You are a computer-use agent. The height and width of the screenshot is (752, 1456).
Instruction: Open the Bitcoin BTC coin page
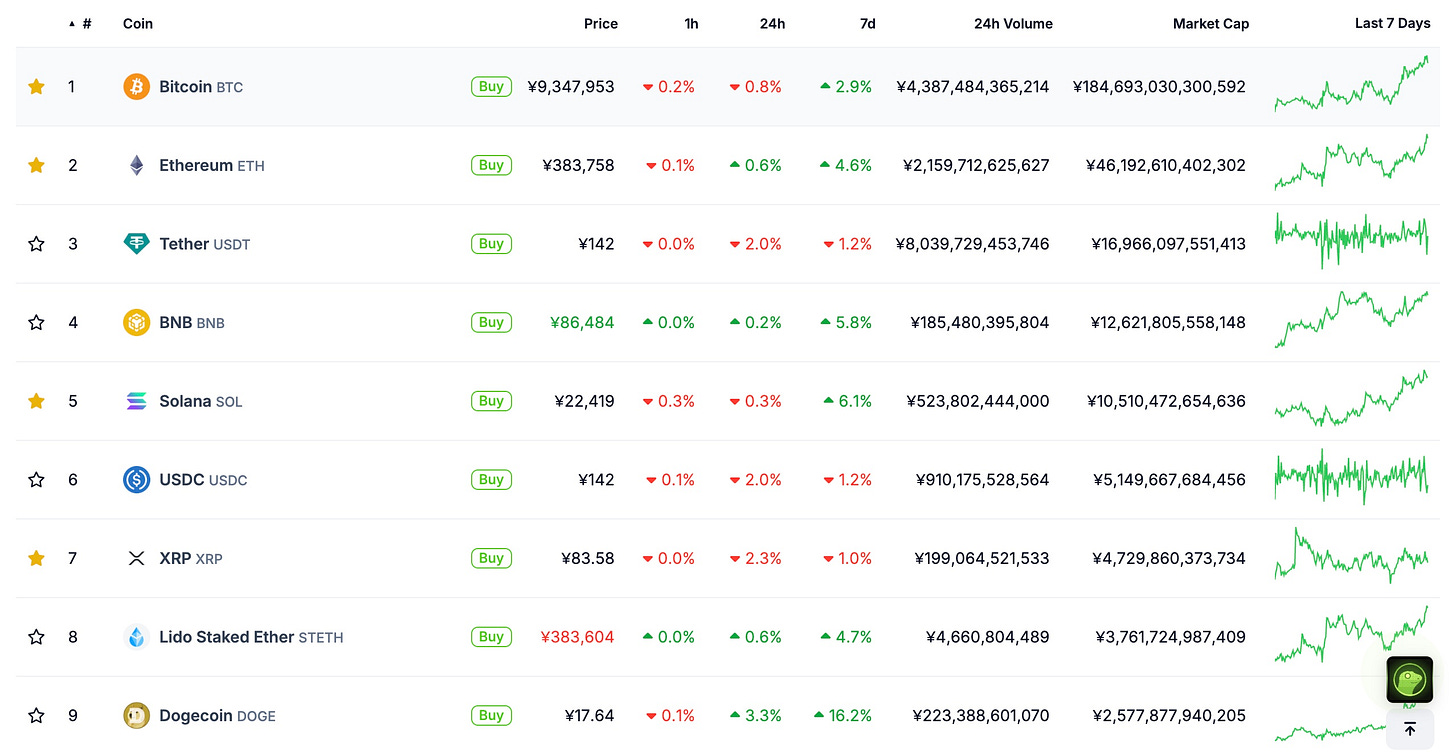click(x=201, y=87)
